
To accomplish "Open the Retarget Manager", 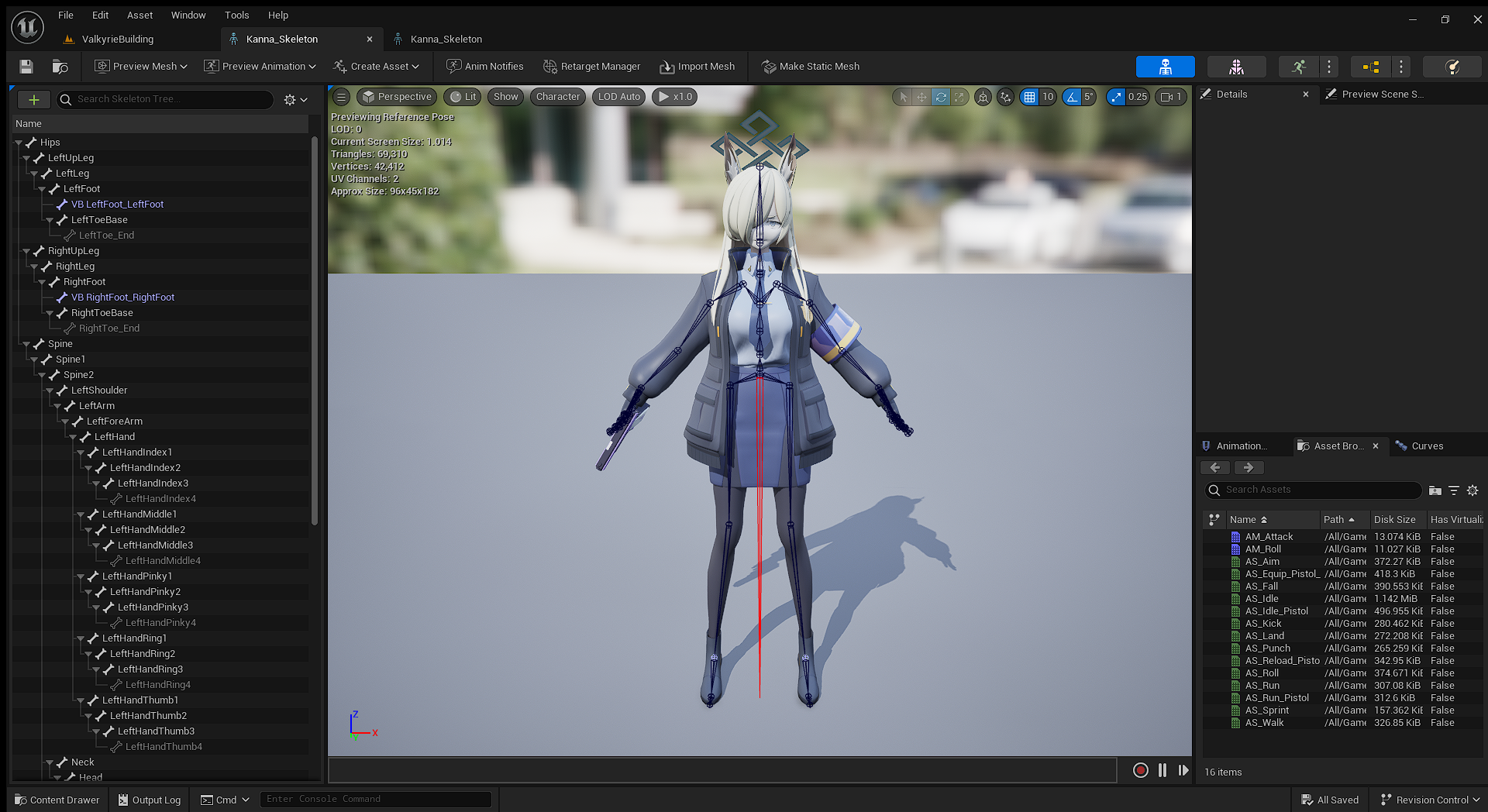I will pos(592,67).
